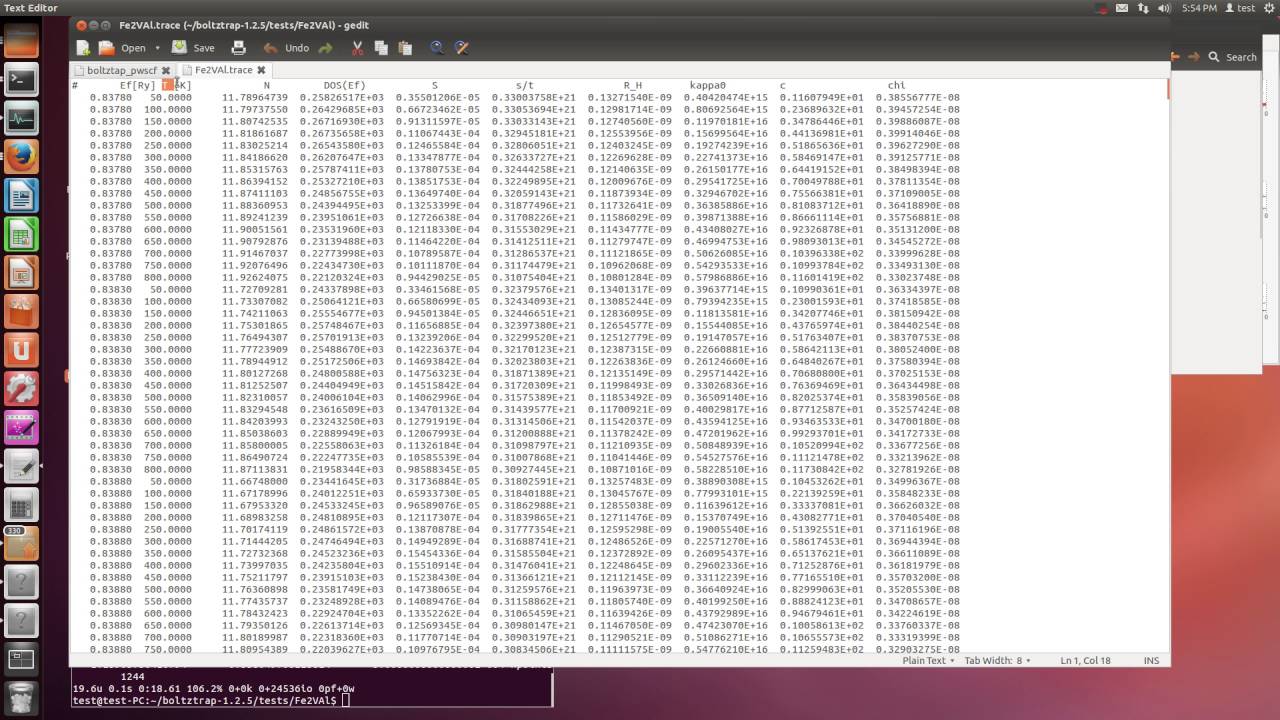Click the Ln 1, Col 18 status
The width and height of the screenshot is (1280, 720).
[1085, 660]
